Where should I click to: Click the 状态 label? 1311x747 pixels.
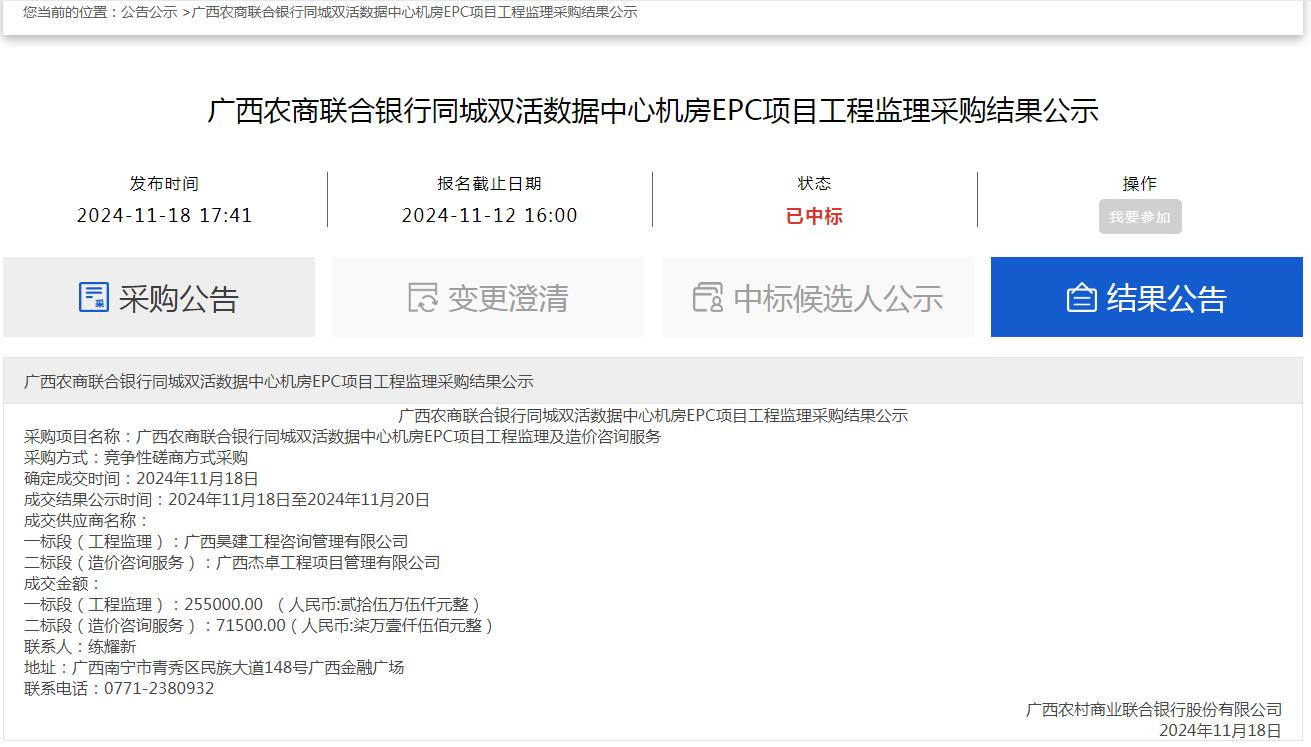coord(814,183)
